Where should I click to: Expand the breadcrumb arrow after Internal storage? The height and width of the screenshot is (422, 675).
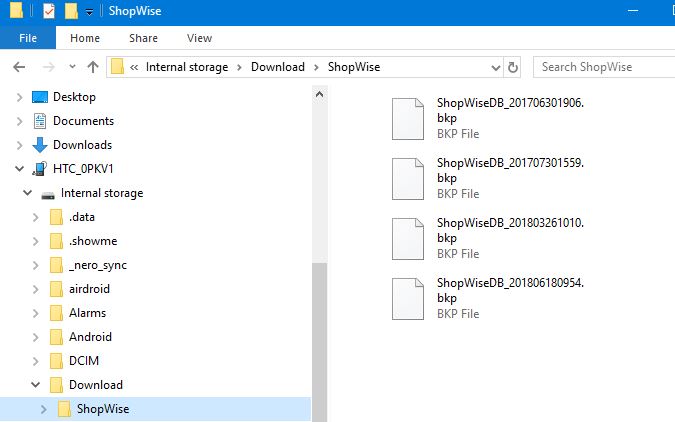point(239,67)
